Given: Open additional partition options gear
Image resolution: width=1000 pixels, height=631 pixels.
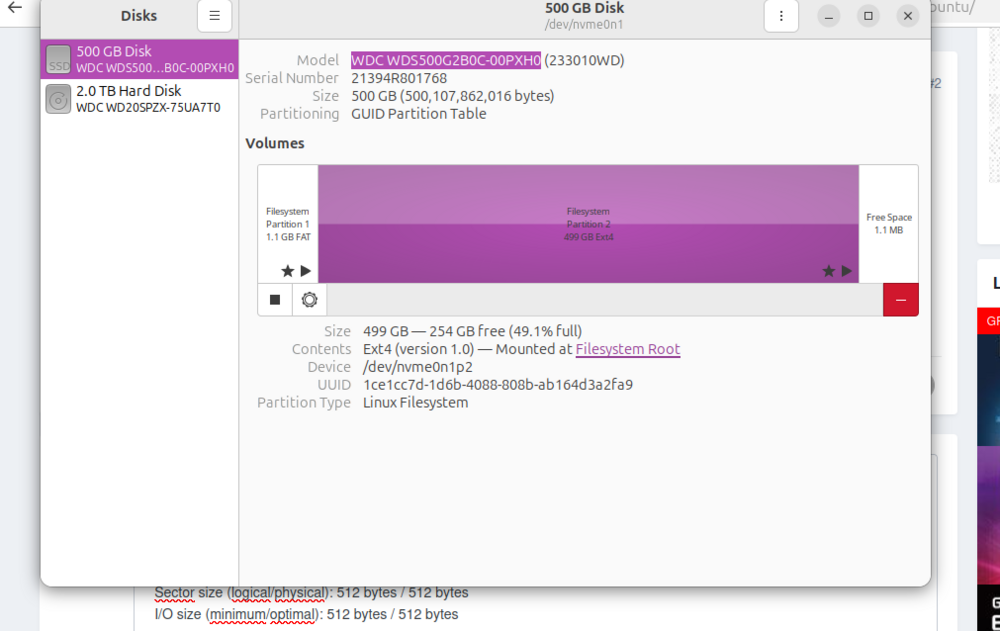Looking at the screenshot, I should [x=309, y=300].
